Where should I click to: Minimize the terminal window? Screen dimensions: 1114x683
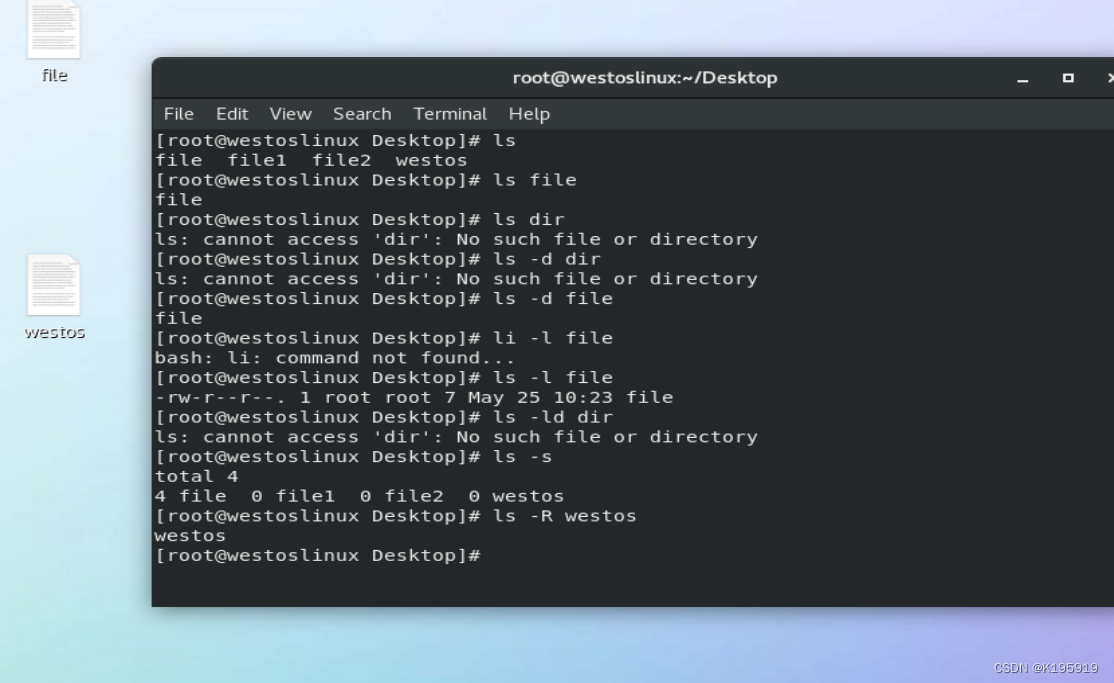(1022, 78)
